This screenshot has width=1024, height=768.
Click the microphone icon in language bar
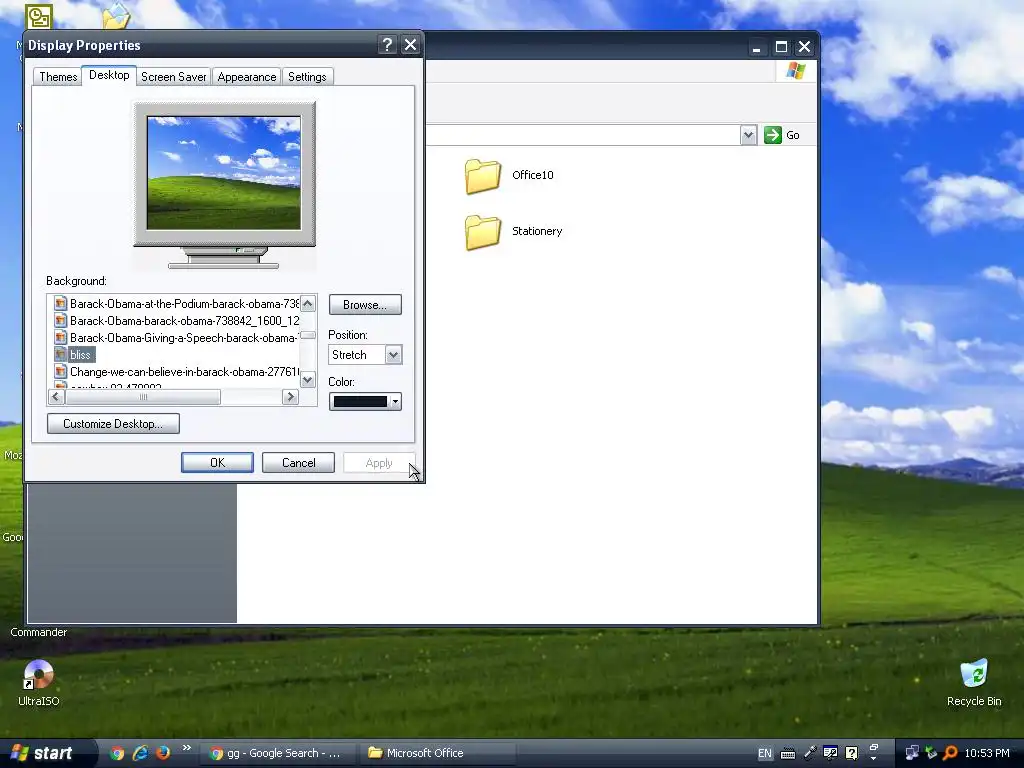[810, 754]
